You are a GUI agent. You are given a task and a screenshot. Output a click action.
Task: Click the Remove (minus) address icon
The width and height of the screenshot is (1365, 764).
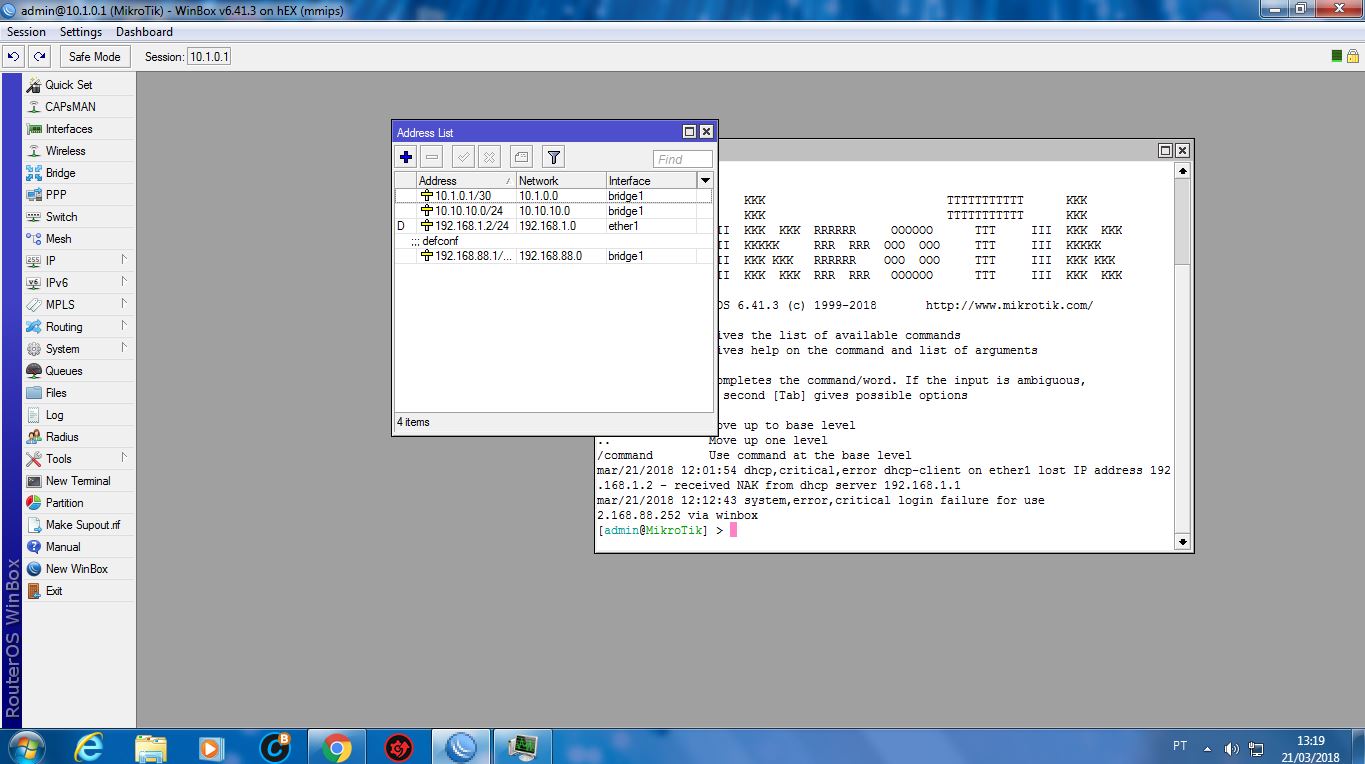pyautogui.click(x=432, y=157)
